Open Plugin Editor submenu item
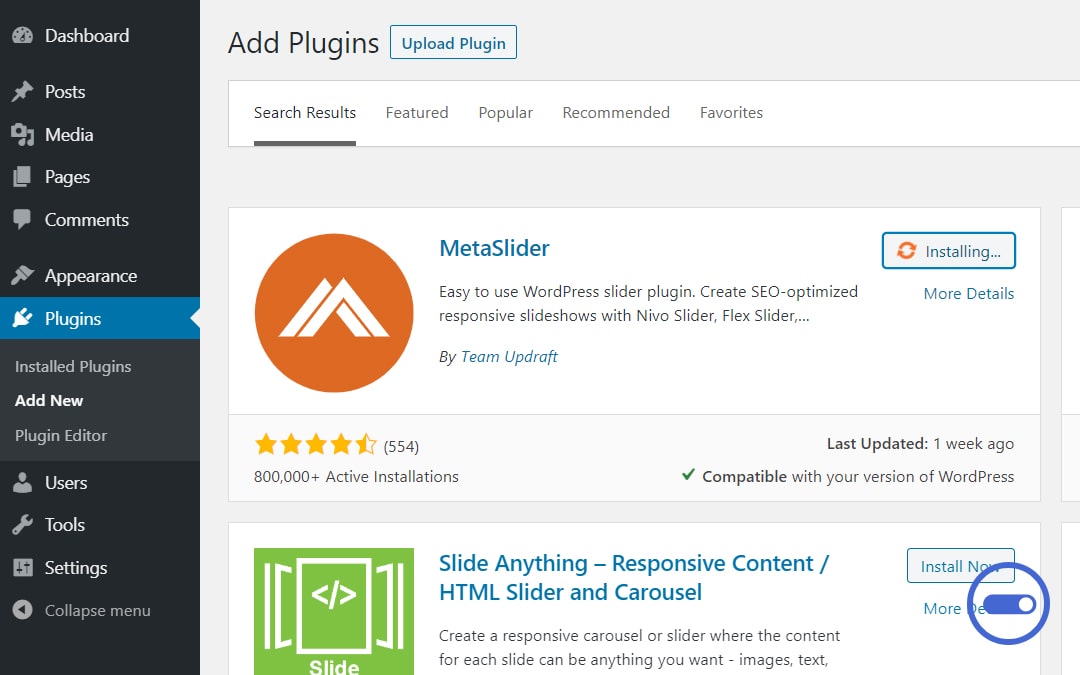 [x=61, y=435]
